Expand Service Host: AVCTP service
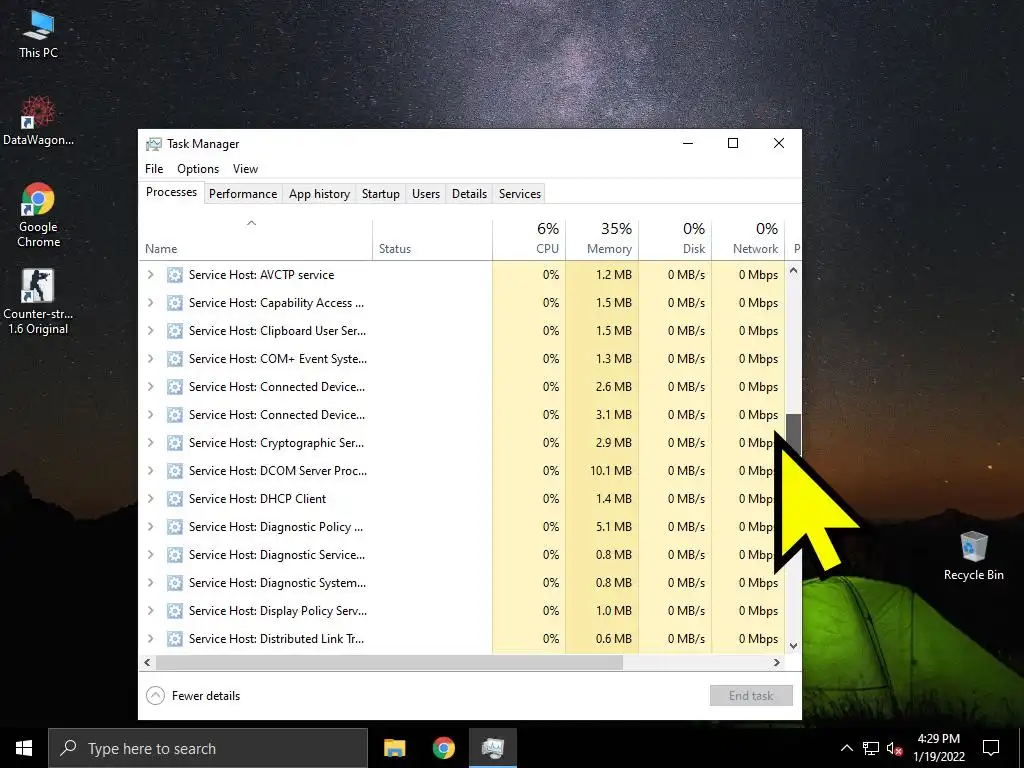1024x768 pixels. pyautogui.click(x=150, y=275)
